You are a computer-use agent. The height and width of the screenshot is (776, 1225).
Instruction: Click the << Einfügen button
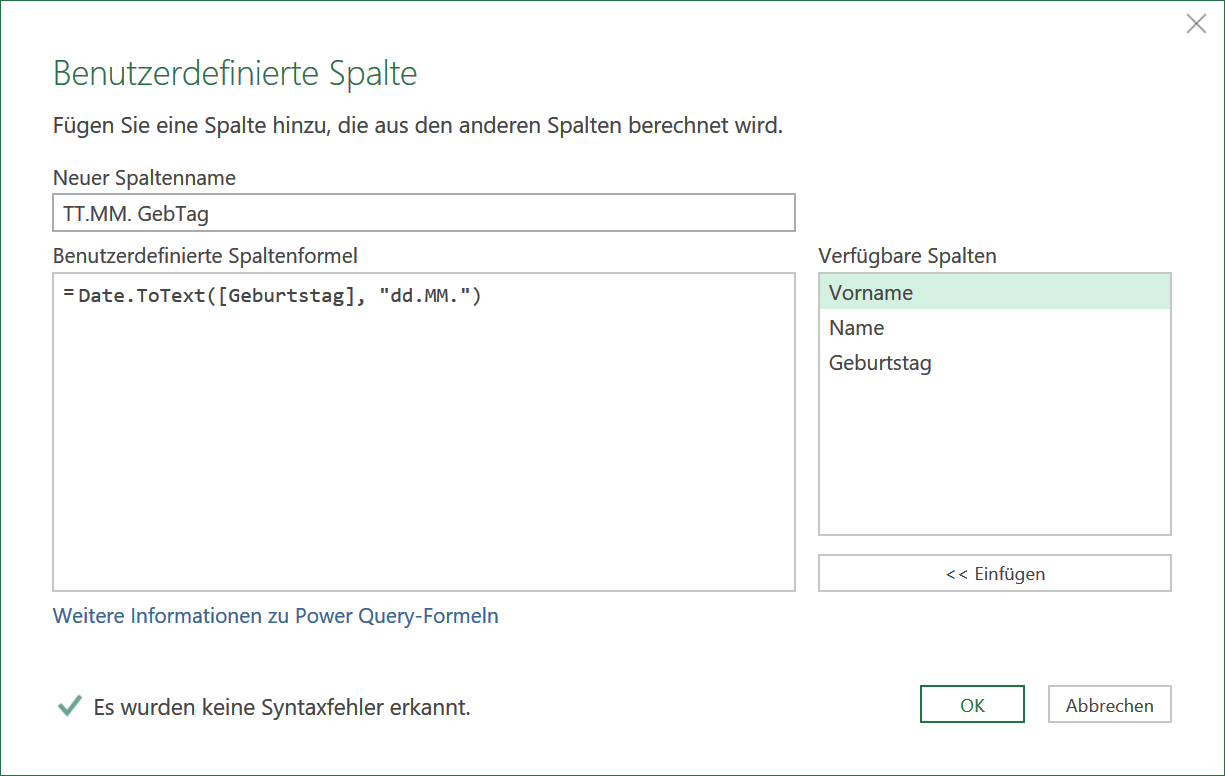tap(994, 574)
